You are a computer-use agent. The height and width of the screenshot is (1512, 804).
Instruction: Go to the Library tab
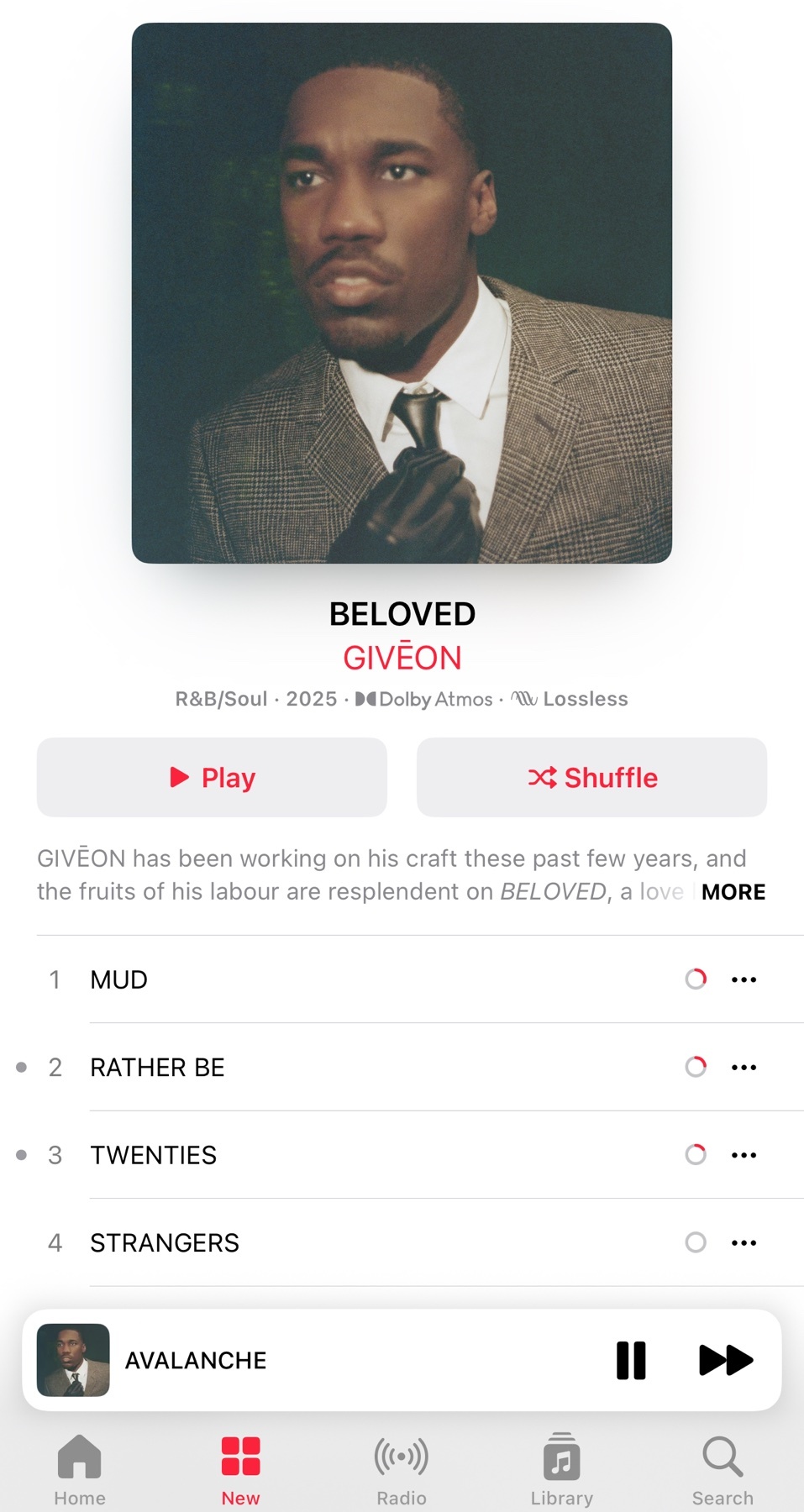point(562,1470)
